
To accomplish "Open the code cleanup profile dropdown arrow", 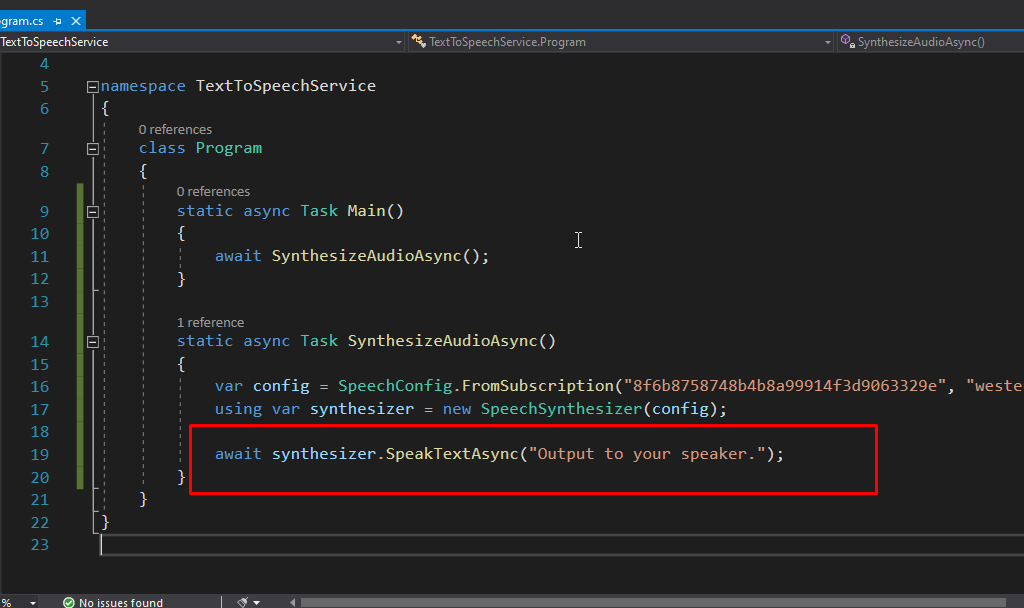I will point(257,602).
